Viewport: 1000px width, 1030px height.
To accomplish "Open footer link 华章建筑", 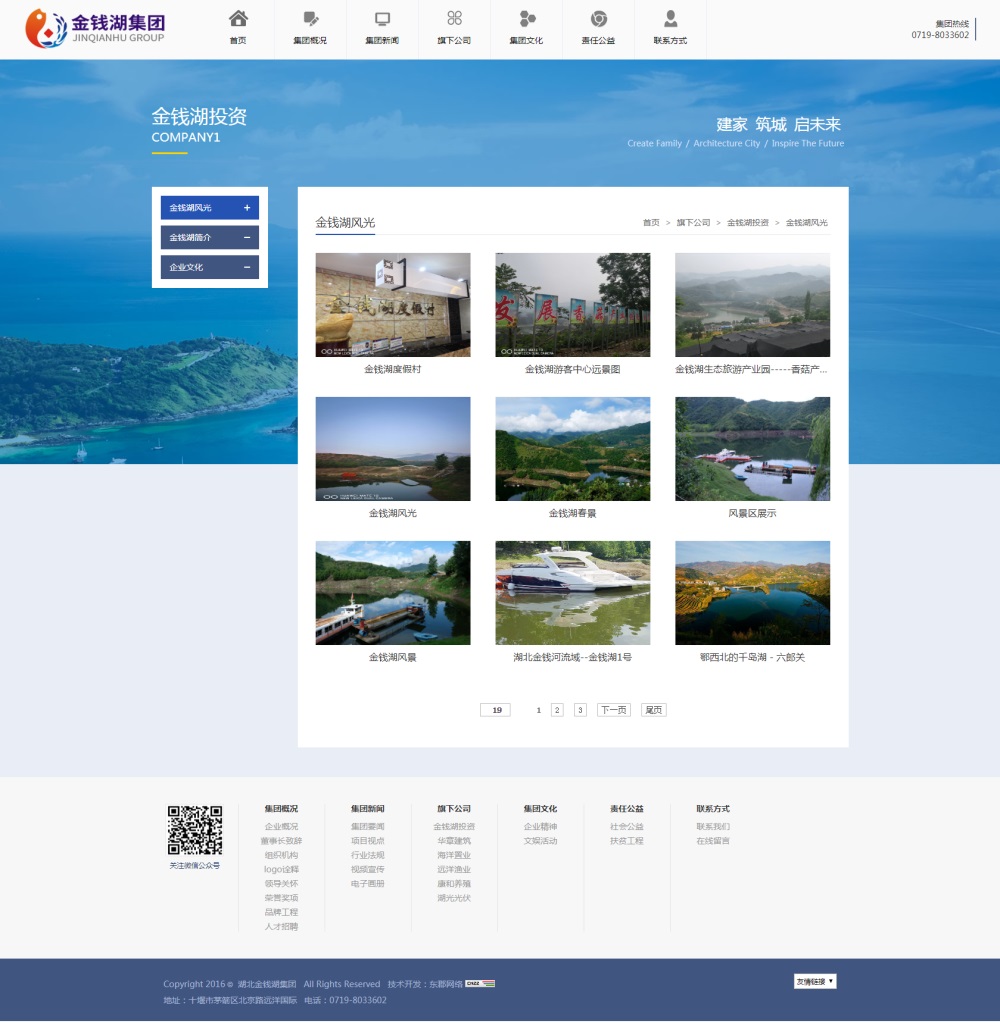I will click(454, 841).
